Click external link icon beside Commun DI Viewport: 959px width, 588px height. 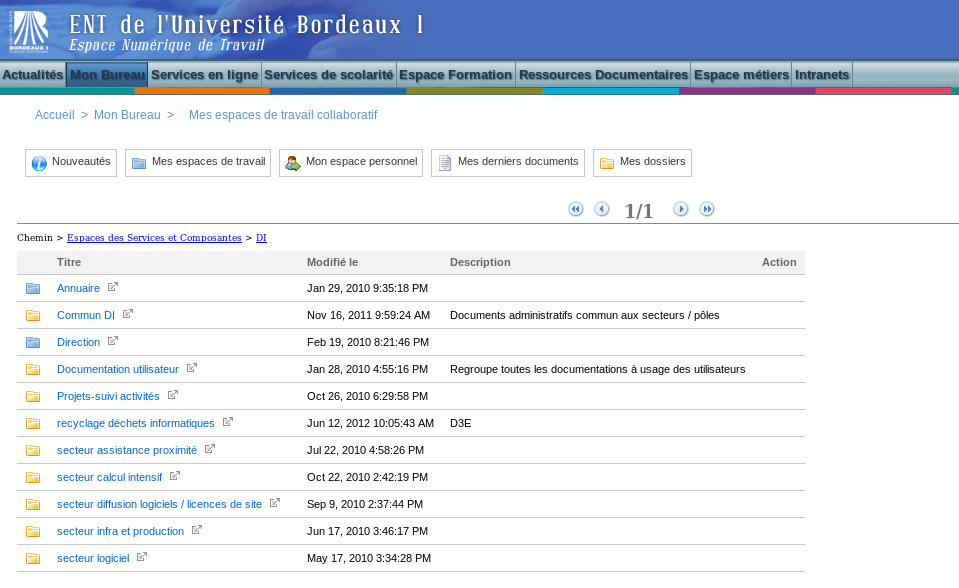[128, 314]
